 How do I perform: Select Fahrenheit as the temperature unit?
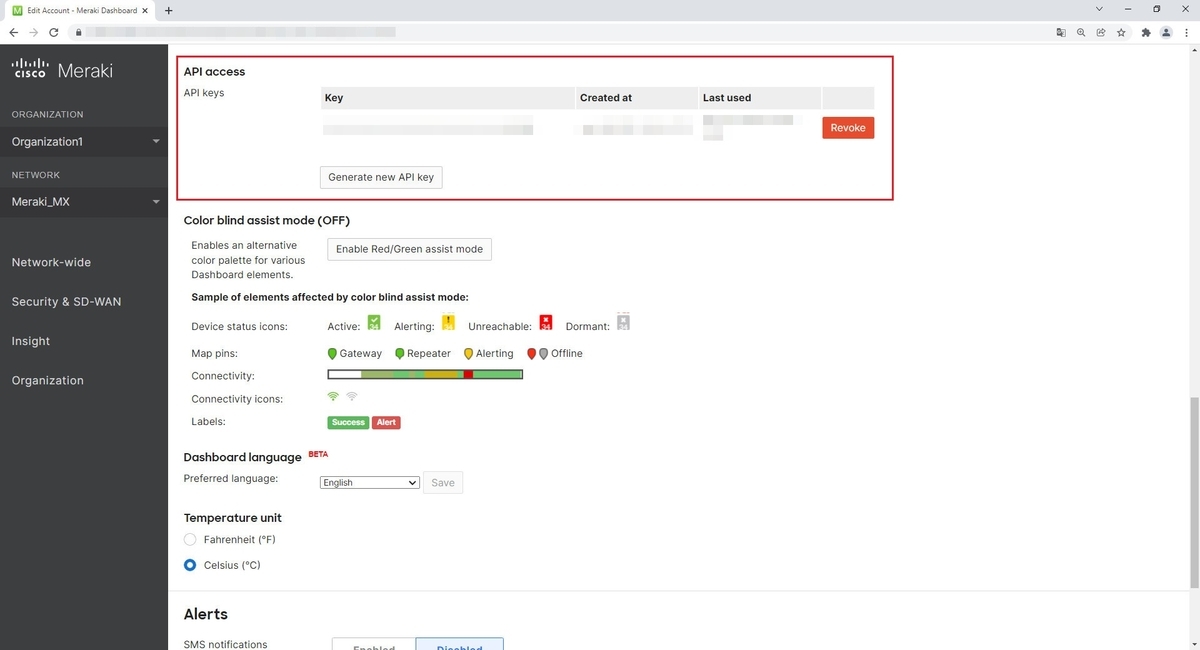pos(190,539)
